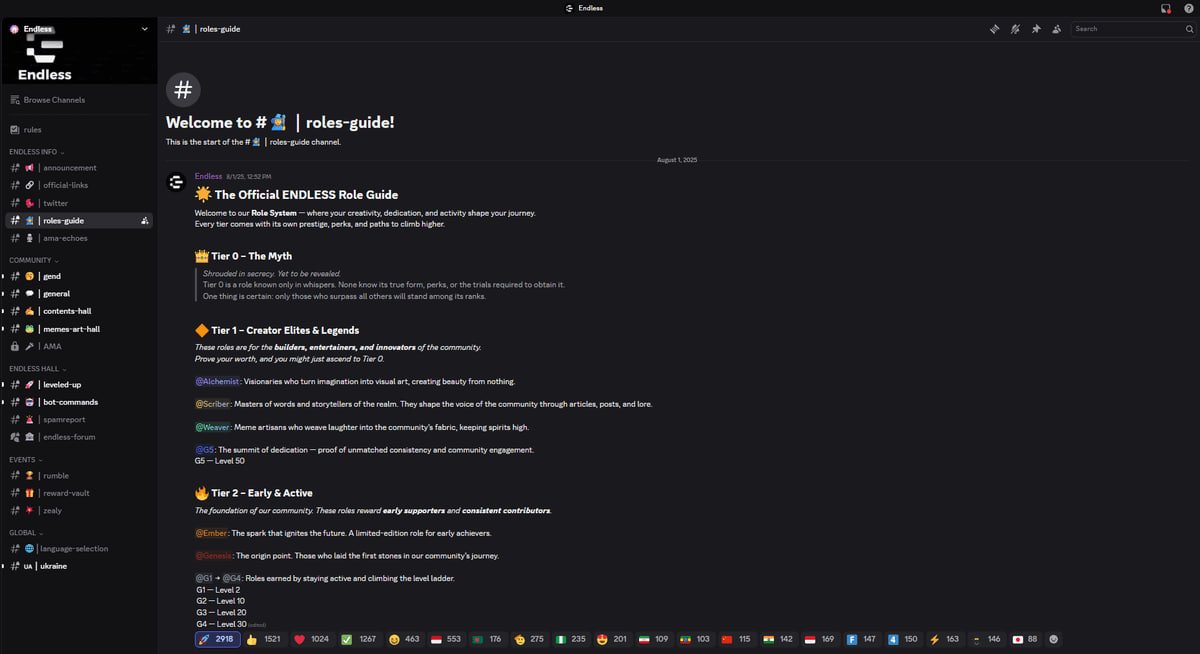
Task: Click hash icon in channel header
Action: tap(172, 29)
